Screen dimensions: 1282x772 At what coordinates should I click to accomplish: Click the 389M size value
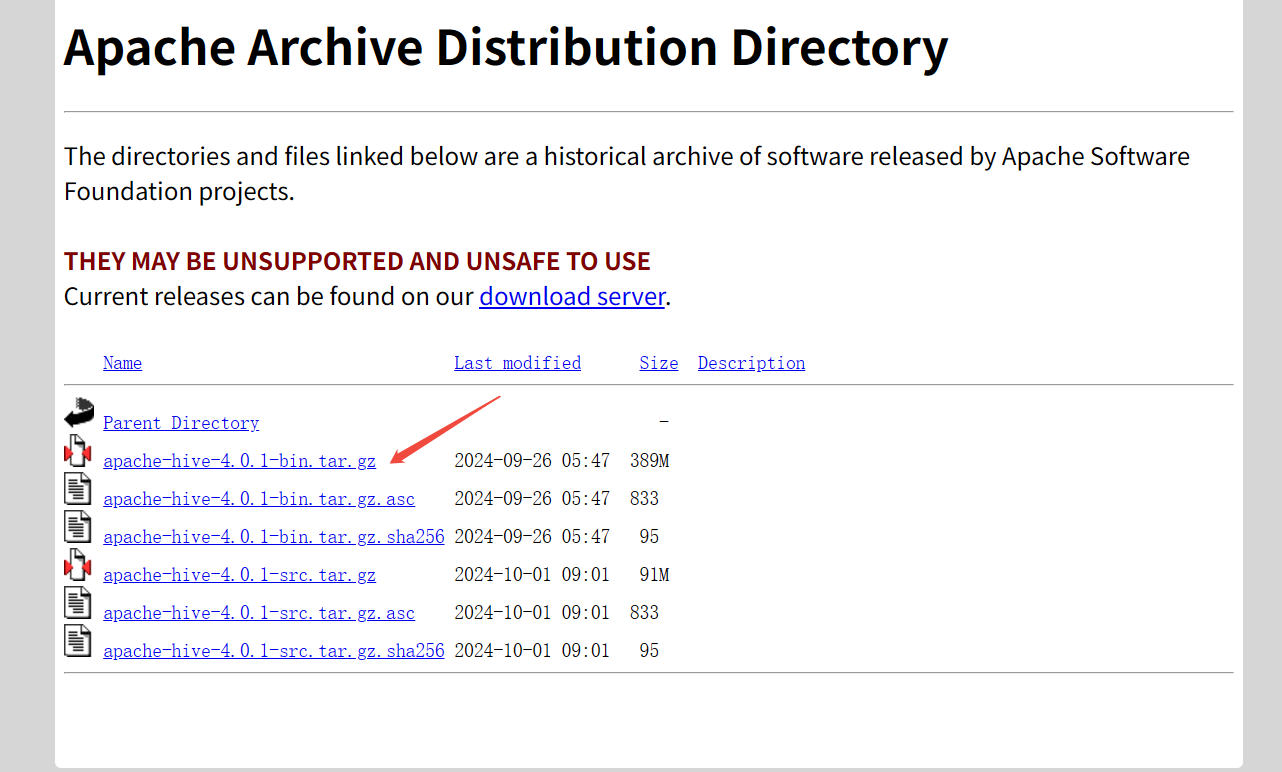pos(649,461)
